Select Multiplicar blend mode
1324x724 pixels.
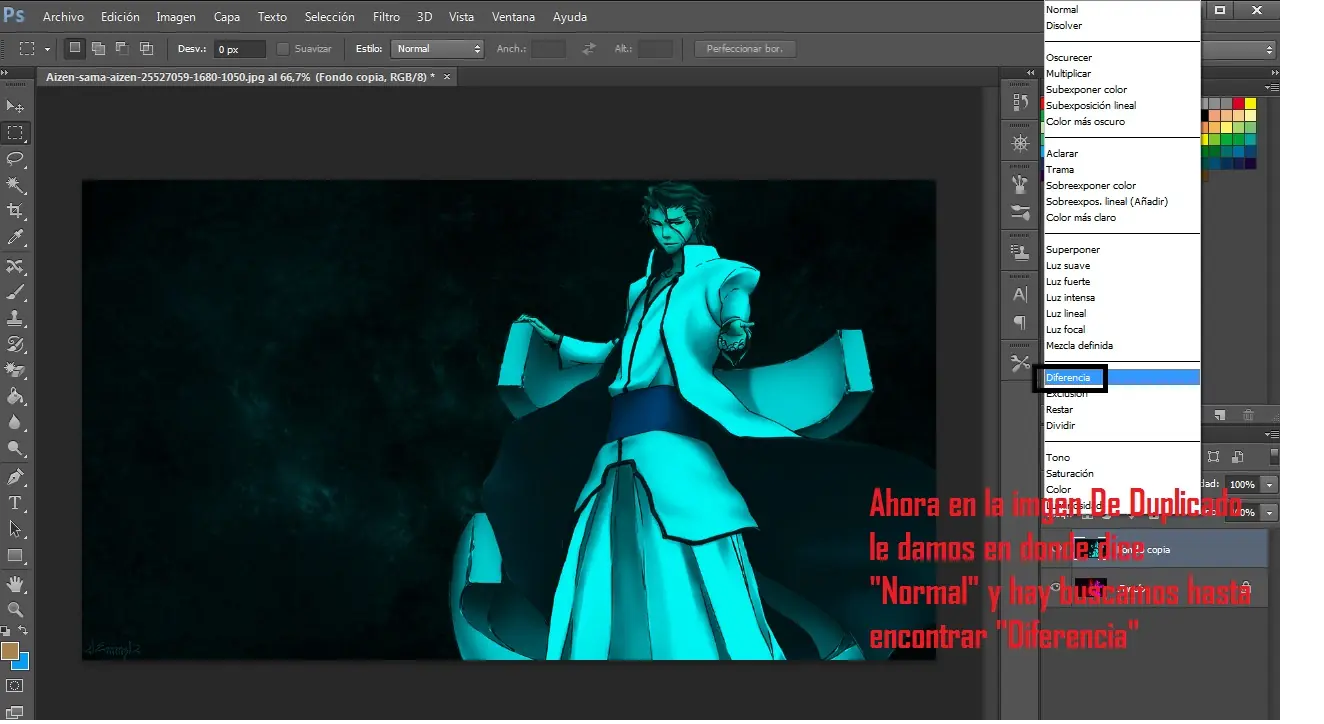click(1122, 73)
